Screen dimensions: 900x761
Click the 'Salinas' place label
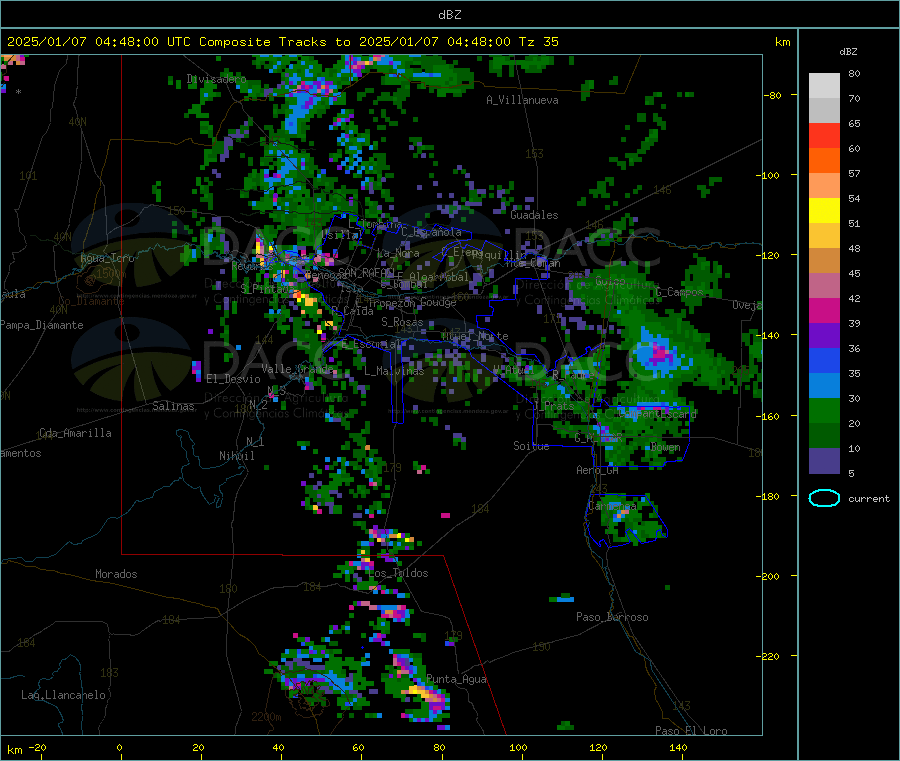pyautogui.click(x=173, y=406)
